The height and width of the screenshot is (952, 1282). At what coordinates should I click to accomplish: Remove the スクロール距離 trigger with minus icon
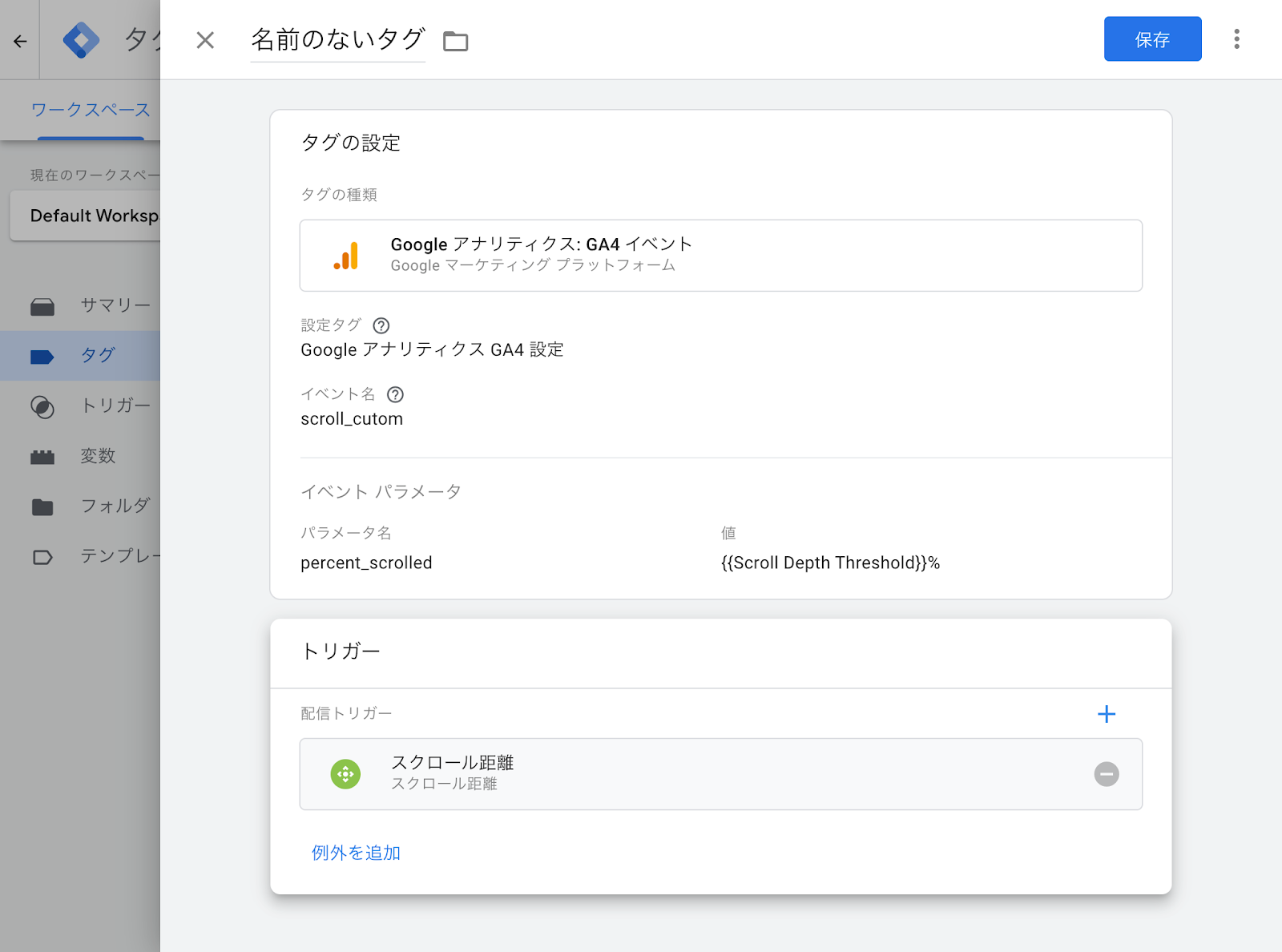click(x=1107, y=774)
